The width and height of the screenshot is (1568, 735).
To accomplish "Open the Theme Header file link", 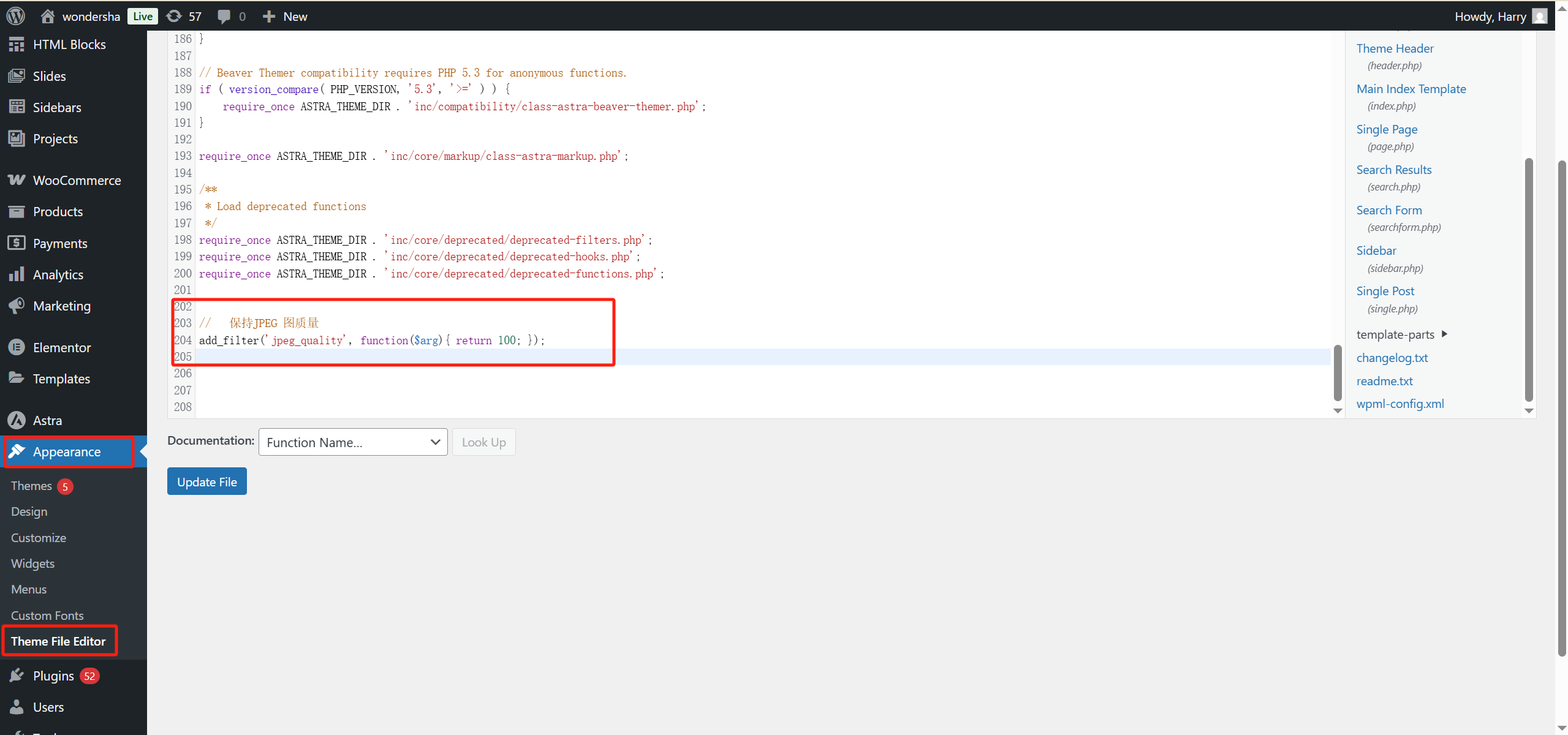I will [1395, 48].
